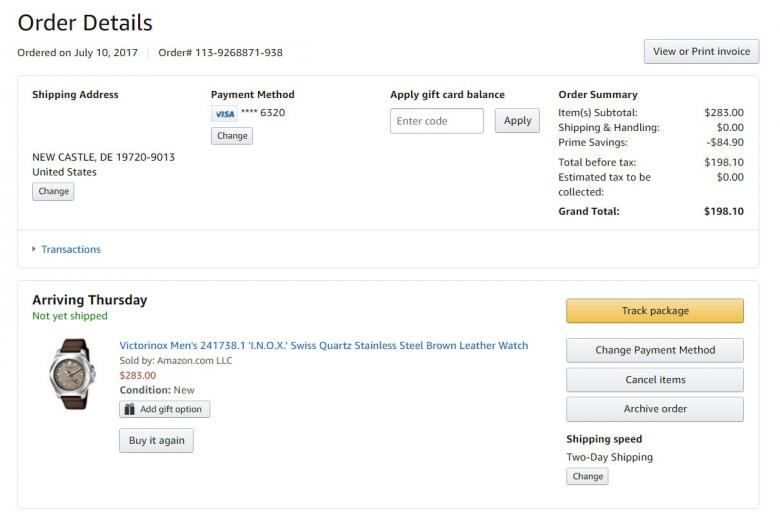The width and height of the screenshot is (780, 518).
Task: Change the Two-Day Shipping speed
Action: click(x=587, y=476)
